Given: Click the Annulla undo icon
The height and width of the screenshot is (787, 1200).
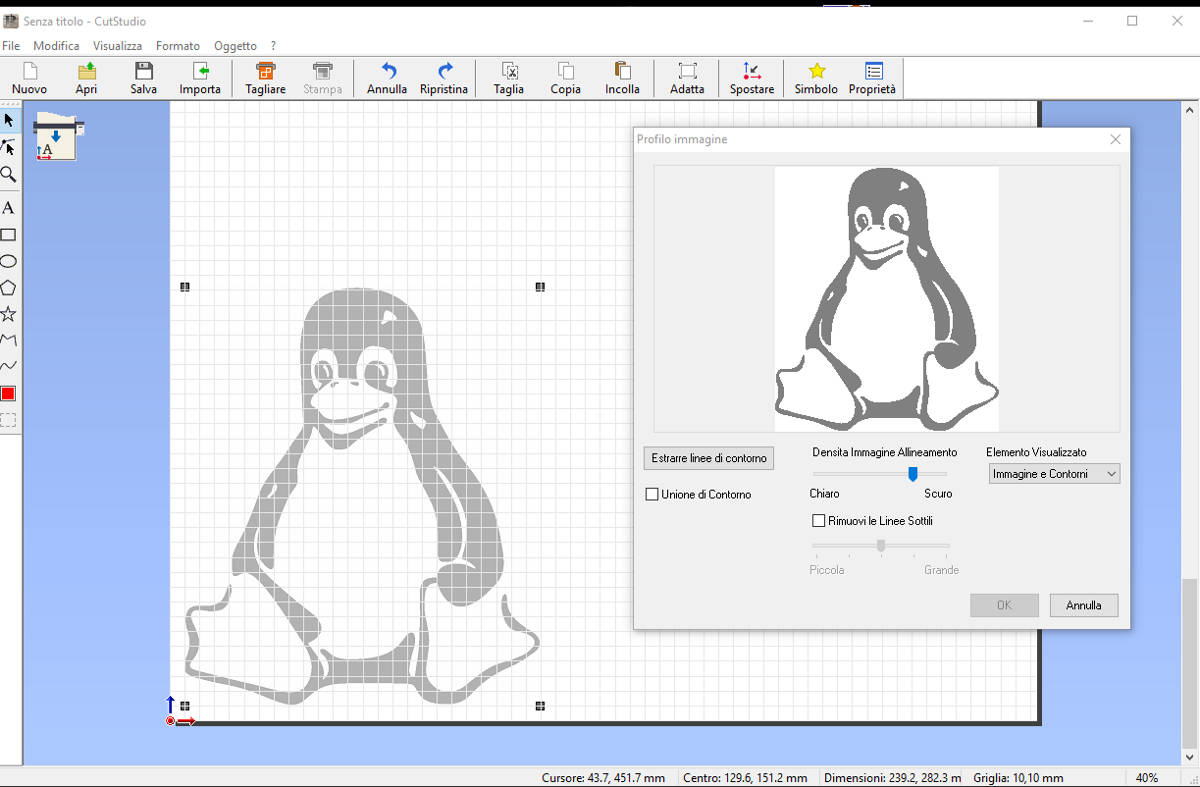Looking at the screenshot, I should click(x=387, y=78).
